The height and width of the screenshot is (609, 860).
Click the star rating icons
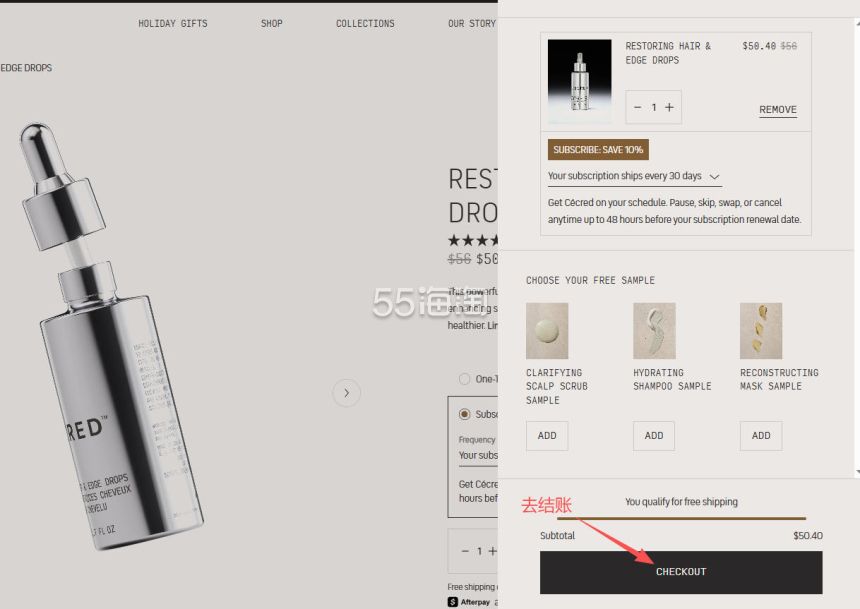click(x=473, y=240)
